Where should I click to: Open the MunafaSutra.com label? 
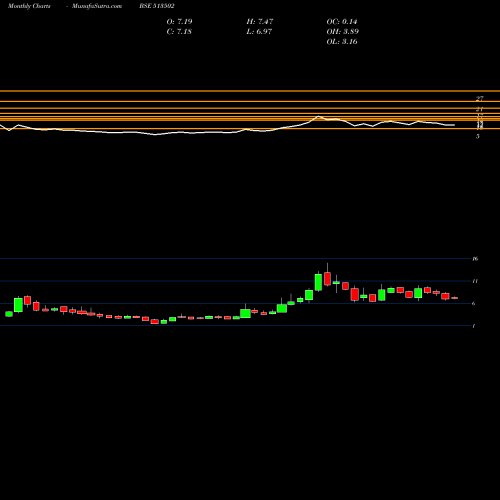tap(97, 6)
